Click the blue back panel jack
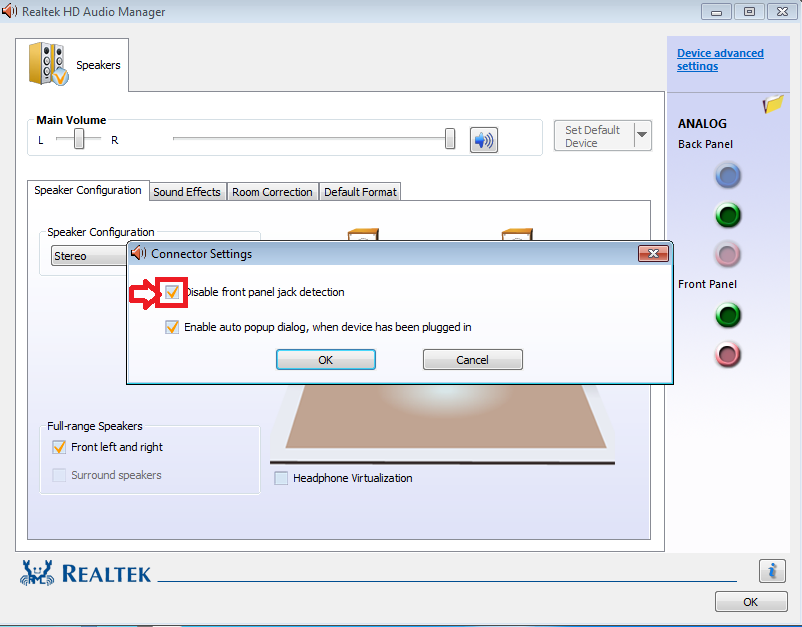 click(727, 175)
